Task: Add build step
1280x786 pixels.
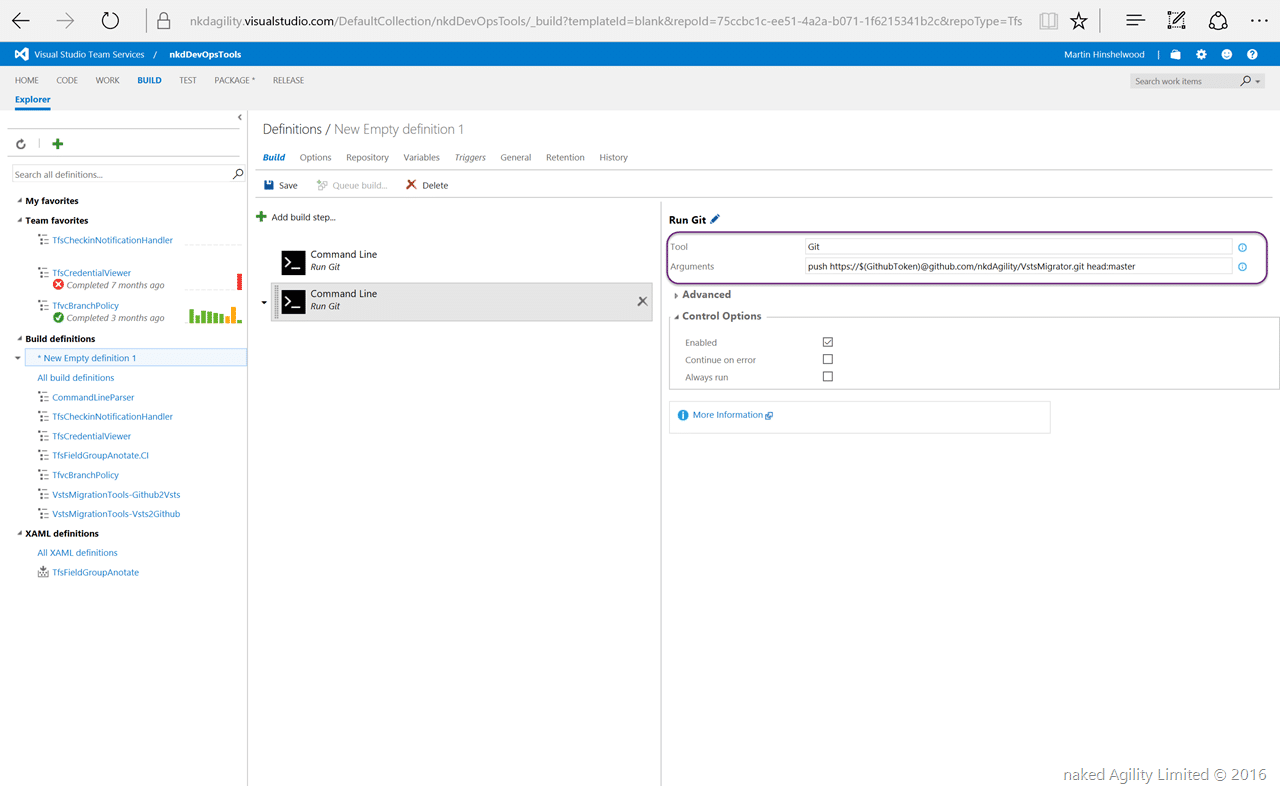Action: point(296,217)
